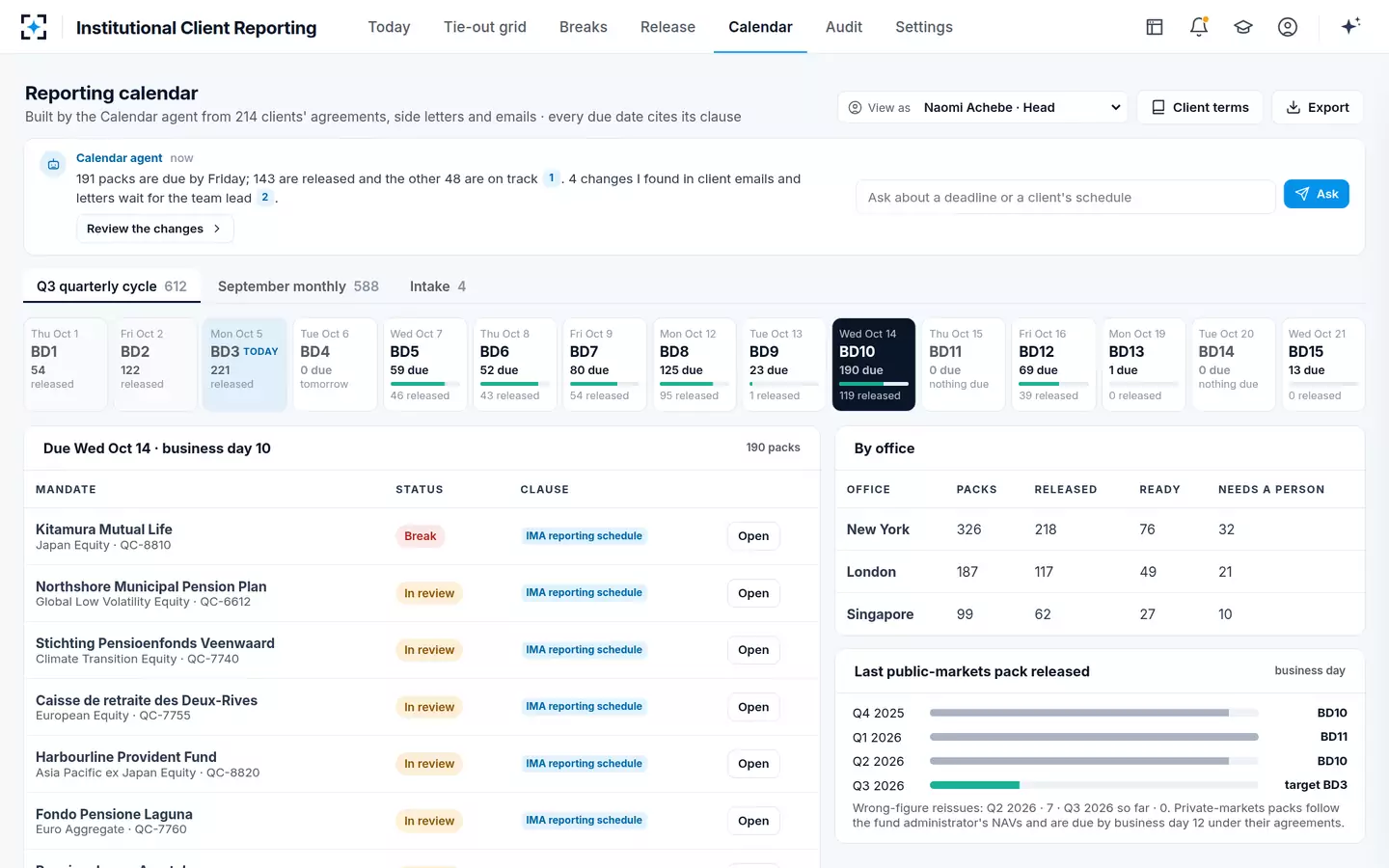Open the user account icon
The image size is (1389, 868).
(x=1288, y=27)
